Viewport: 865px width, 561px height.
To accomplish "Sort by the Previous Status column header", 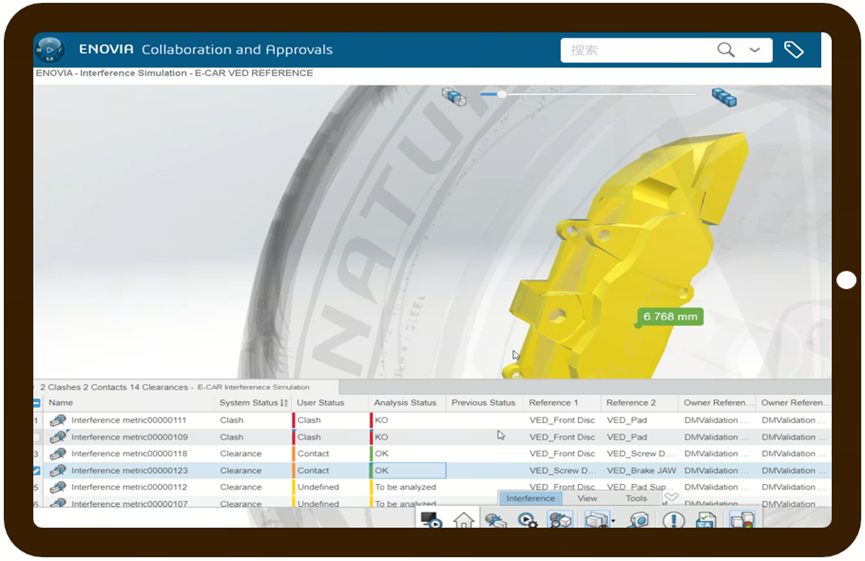I will click(x=483, y=403).
